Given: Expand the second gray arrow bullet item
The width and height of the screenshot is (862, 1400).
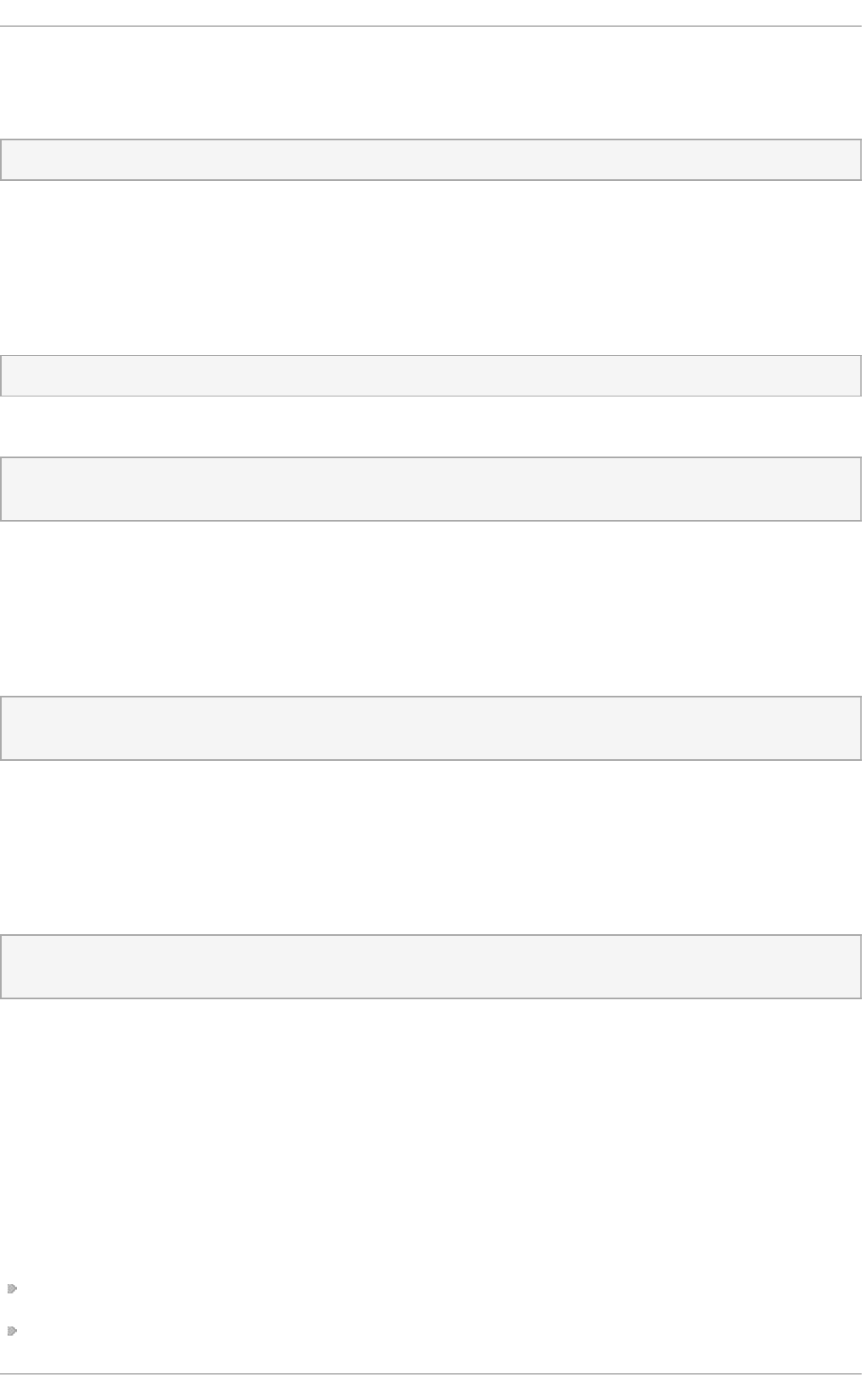Looking at the screenshot, I should tap(12, 1331).
